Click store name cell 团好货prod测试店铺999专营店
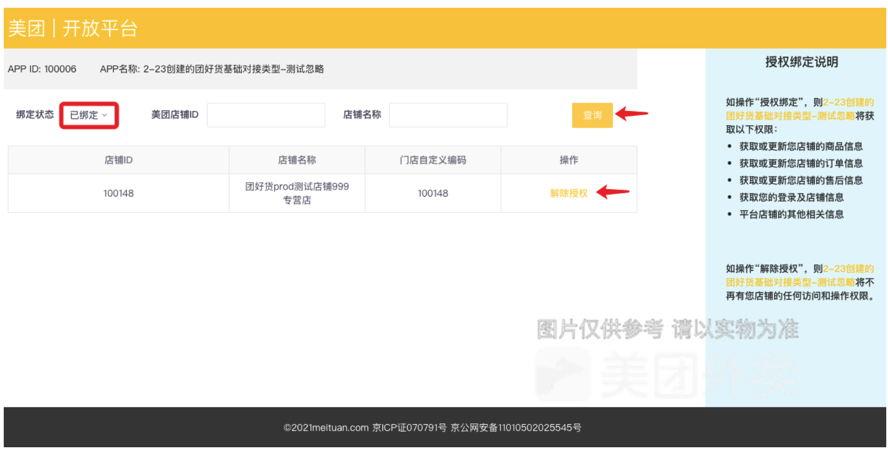The image size is (888, 449). 297,193
